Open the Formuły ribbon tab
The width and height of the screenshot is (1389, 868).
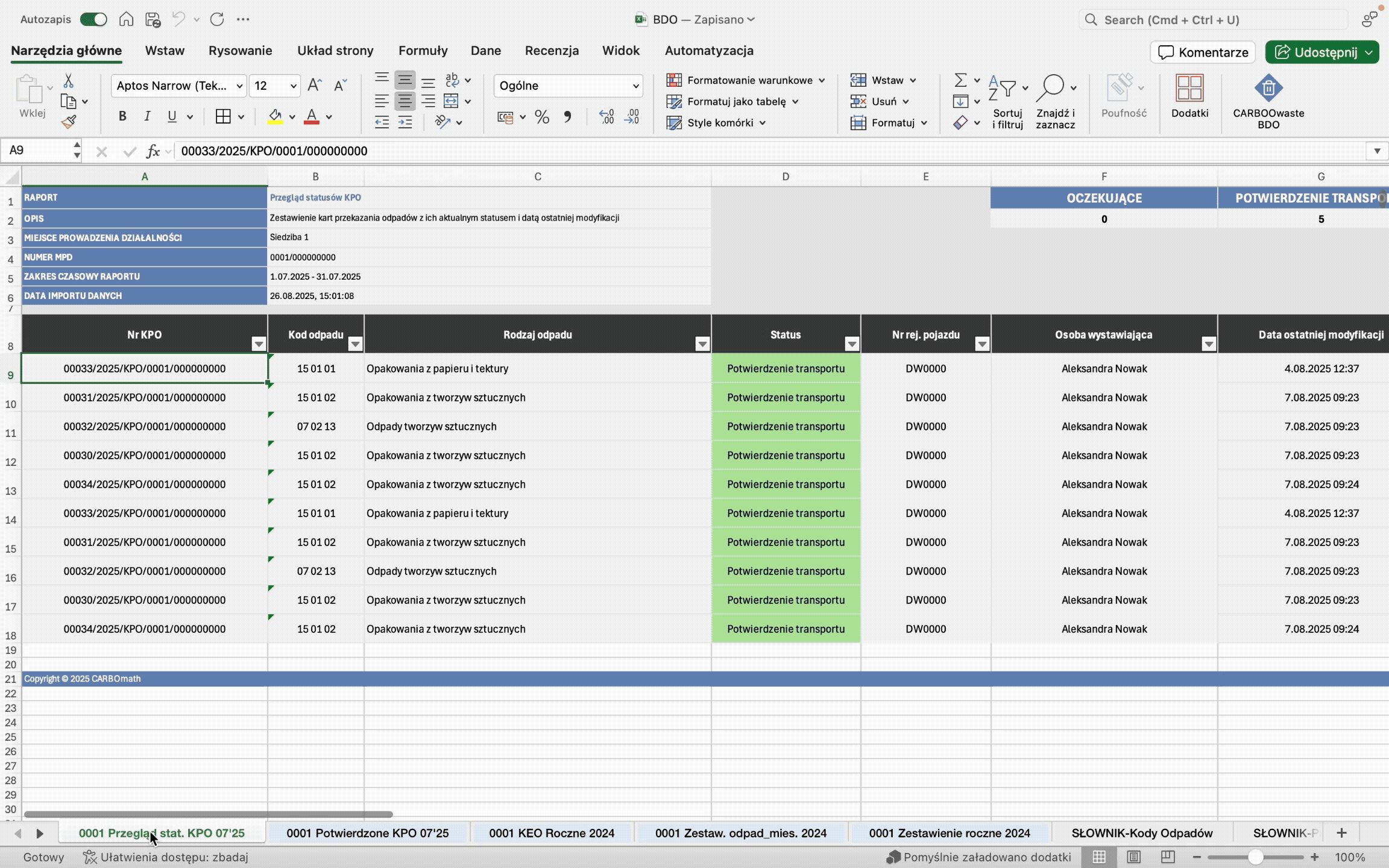423,51
